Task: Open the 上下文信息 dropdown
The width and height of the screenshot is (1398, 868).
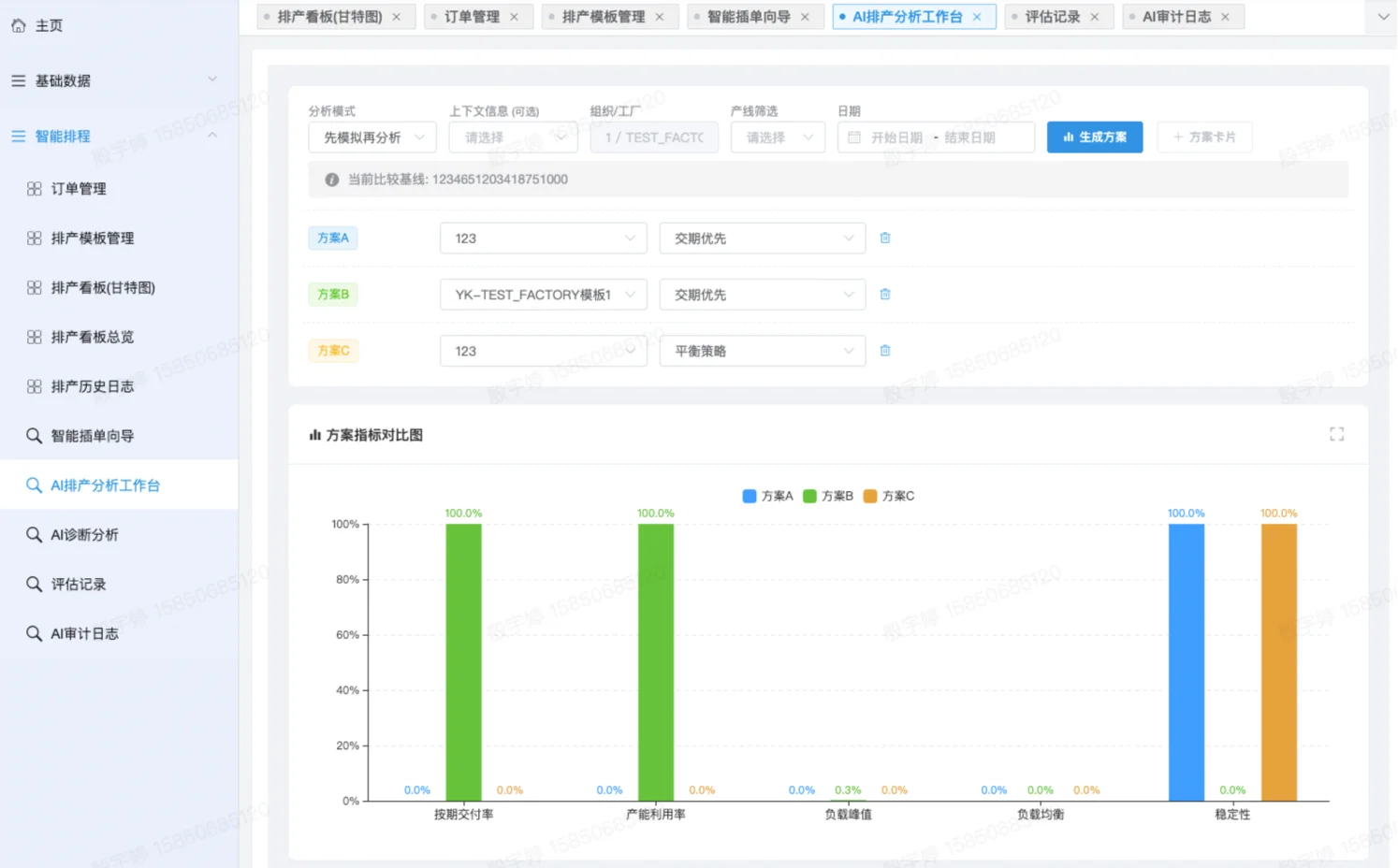Action: tap(513, 137)
